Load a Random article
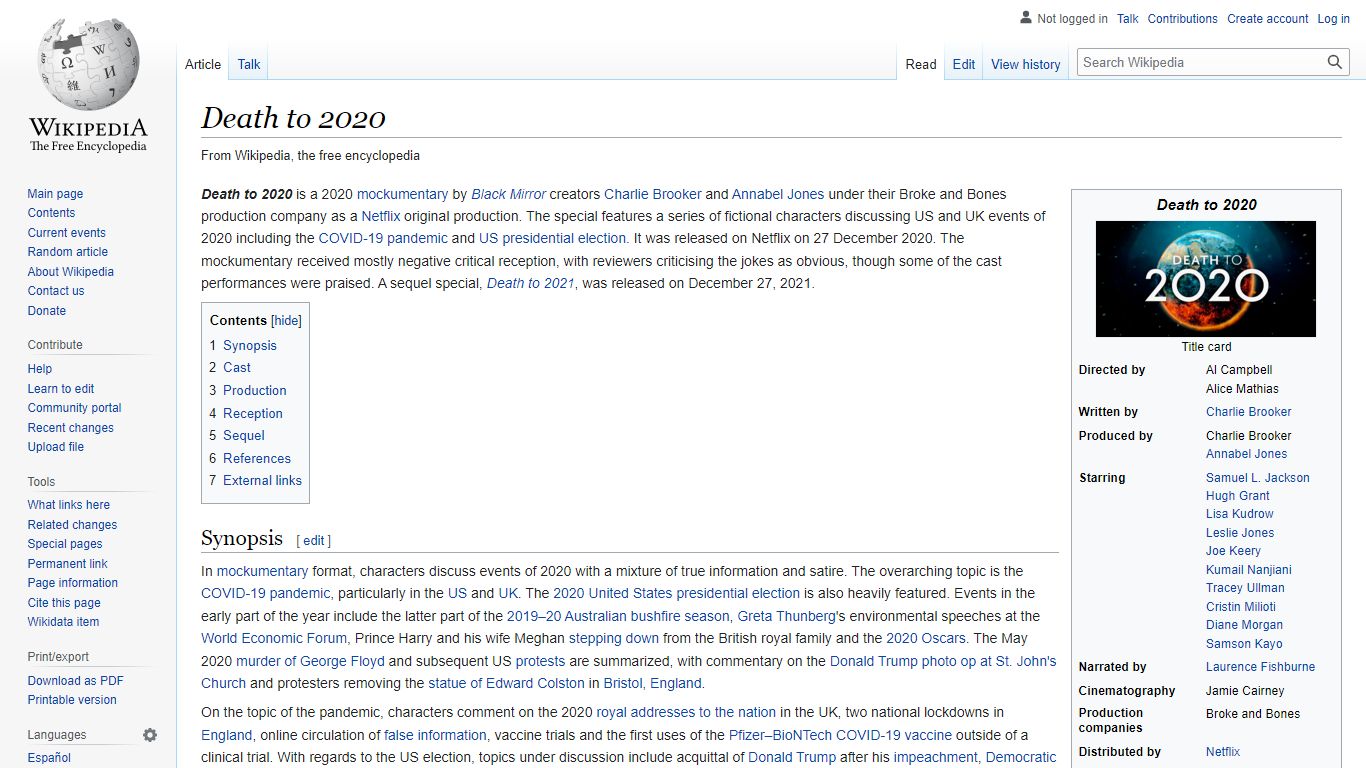Screen dimensions: 1366x768 pos(68,252)
